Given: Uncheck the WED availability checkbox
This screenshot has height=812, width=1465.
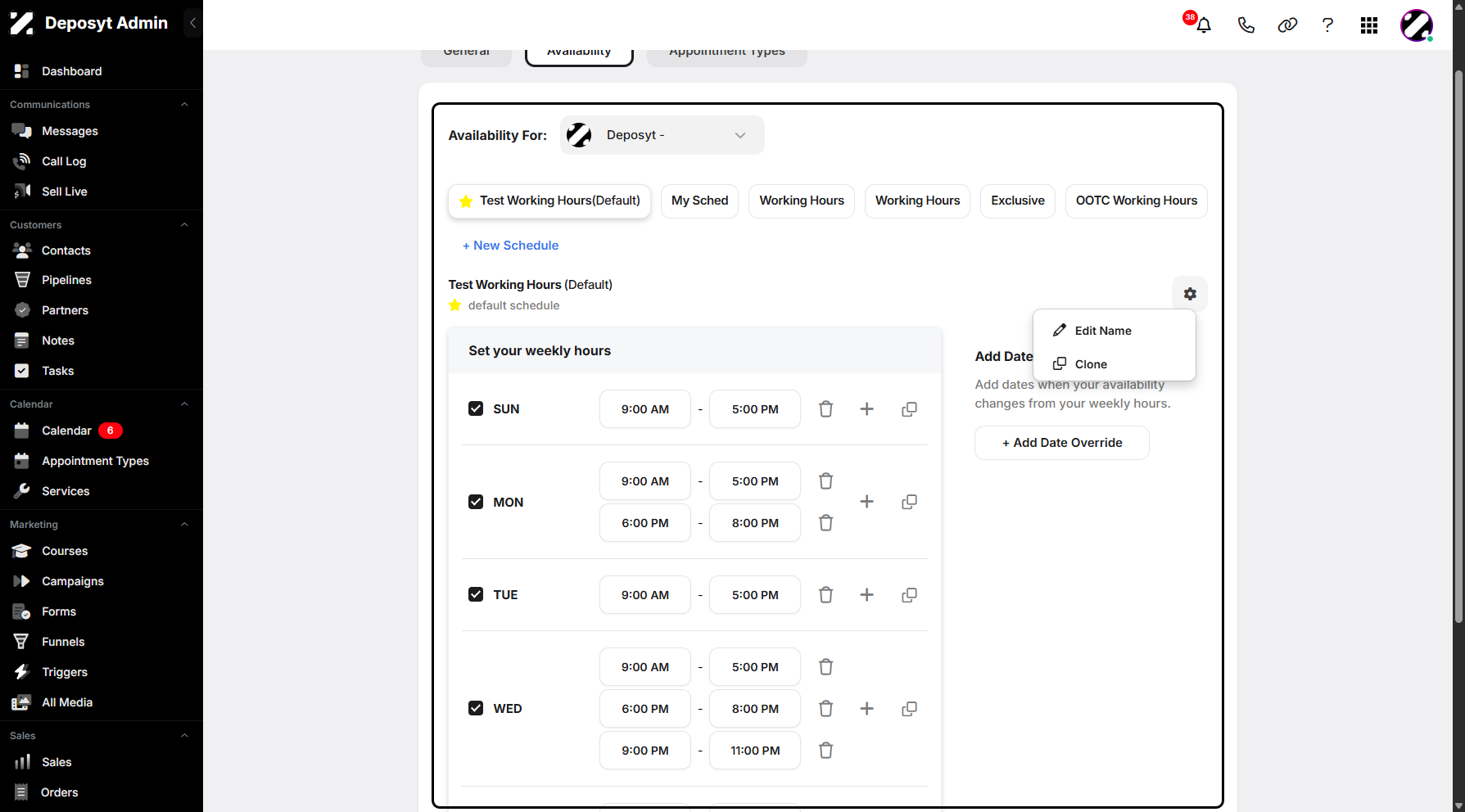Looking at the screenshot, I should click(476, 708).
